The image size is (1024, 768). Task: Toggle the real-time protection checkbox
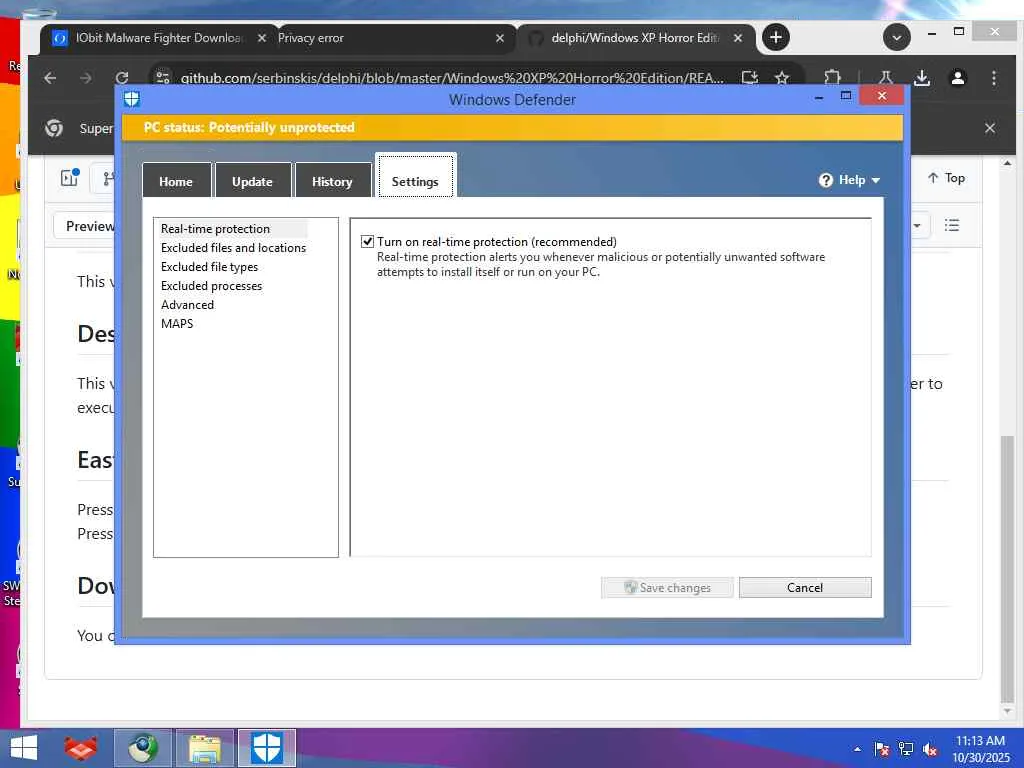368,242
